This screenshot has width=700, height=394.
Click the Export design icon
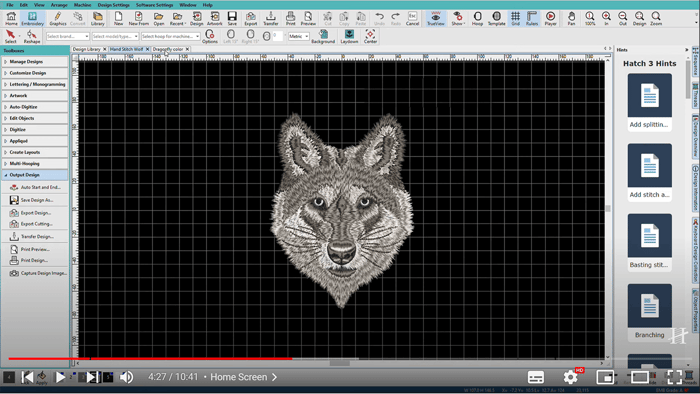tap(250, 18)
